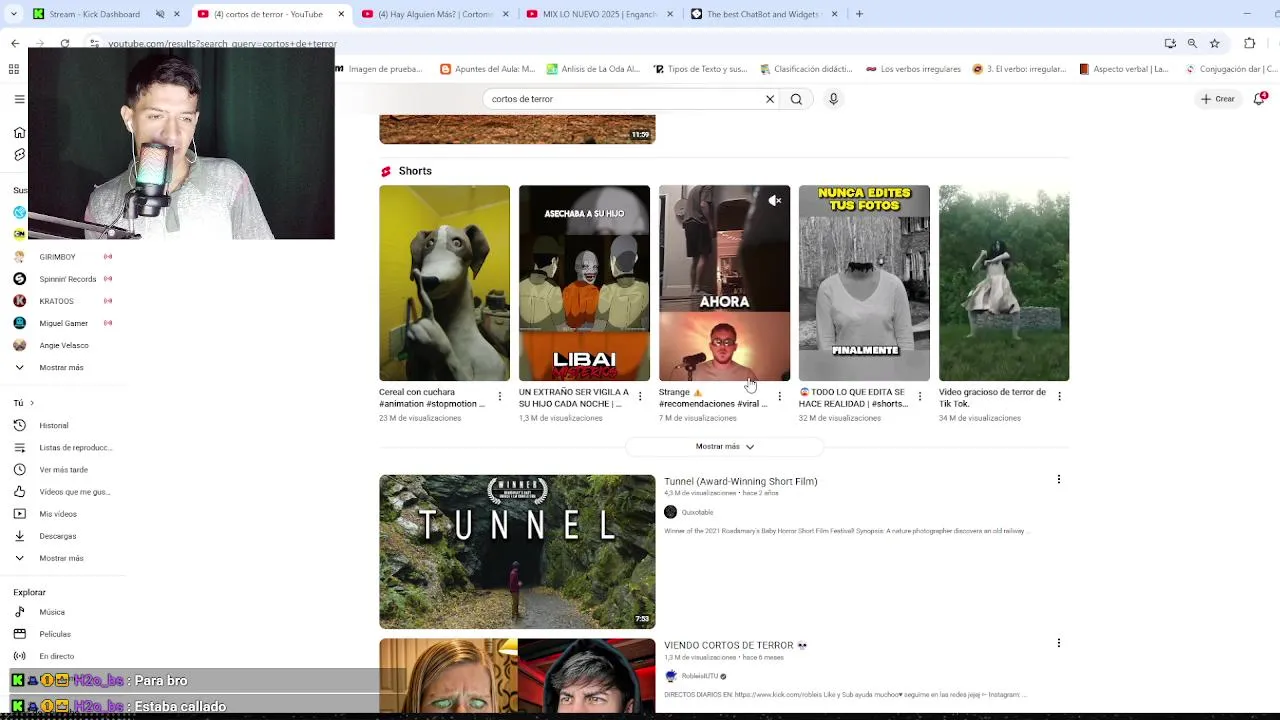Open the Tú section chevron
The width and height of the screenshot is (1280, 720).
tap(32, 403)
